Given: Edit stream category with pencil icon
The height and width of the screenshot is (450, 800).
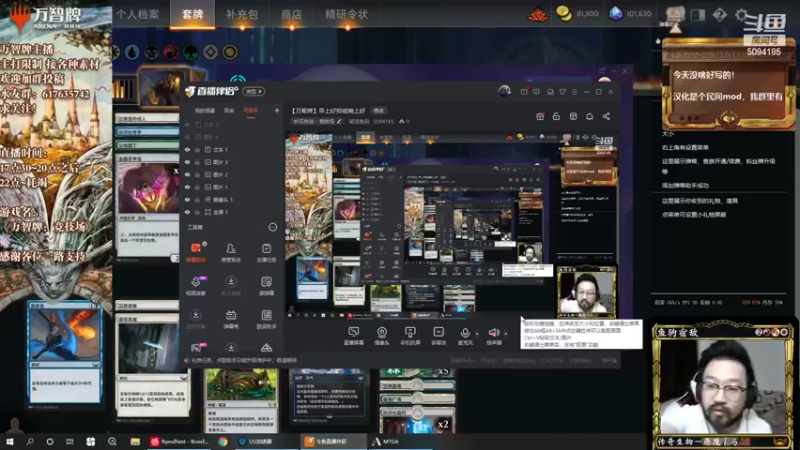Looking at the screenshot, I should (339, 121).
